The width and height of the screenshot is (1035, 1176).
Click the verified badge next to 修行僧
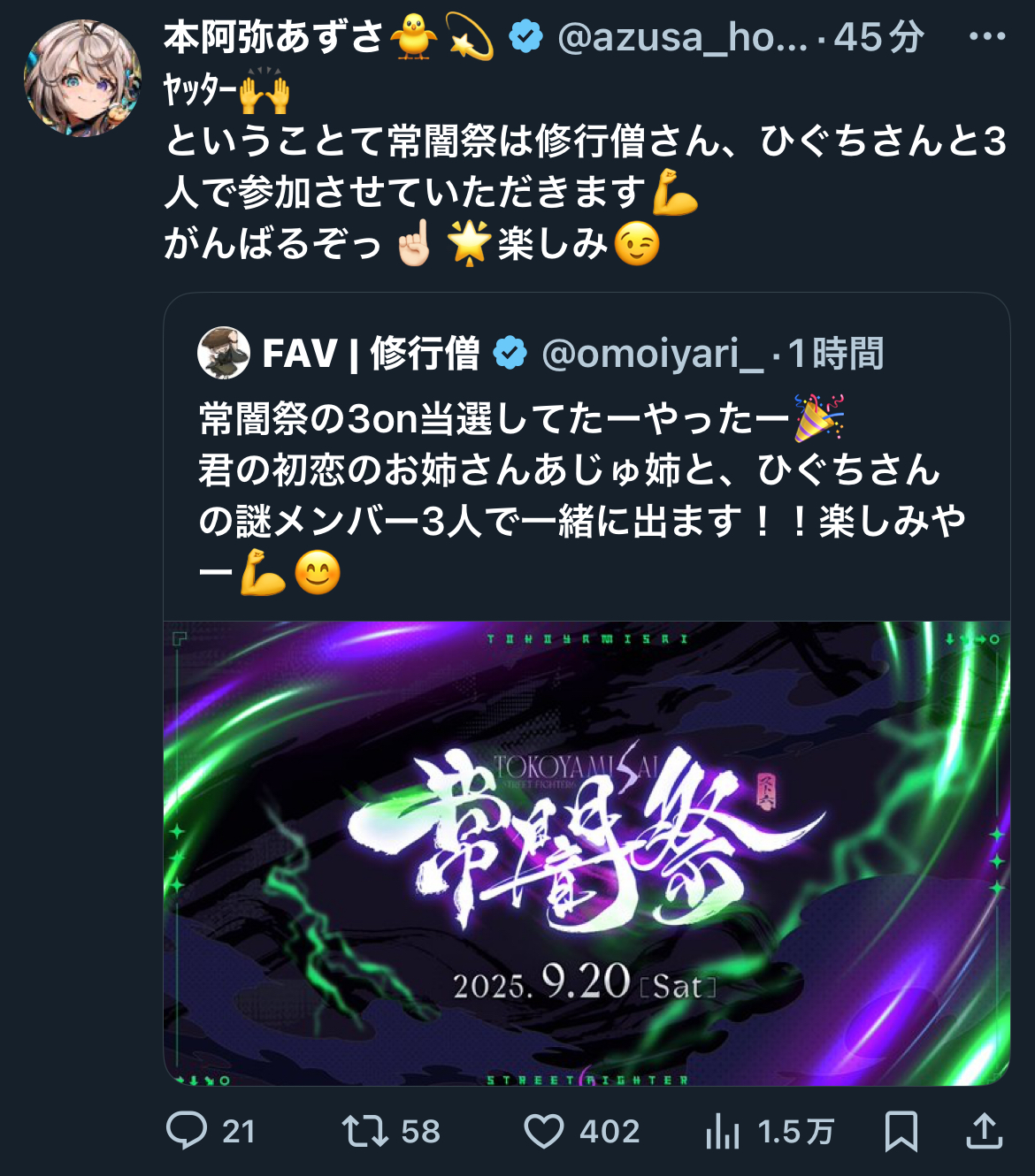point(510,353)
